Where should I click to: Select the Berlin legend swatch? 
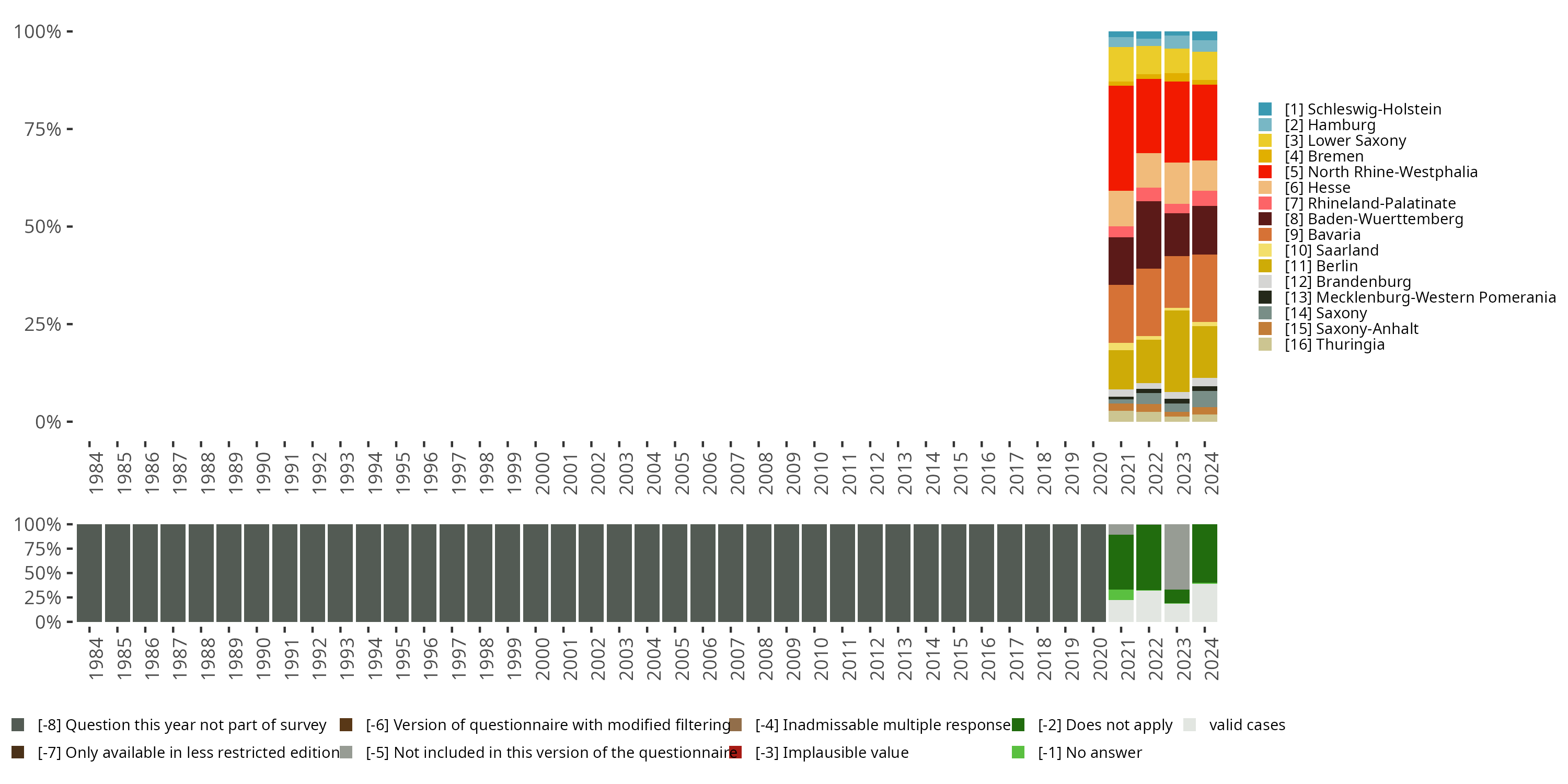[x=1265, y=266]
